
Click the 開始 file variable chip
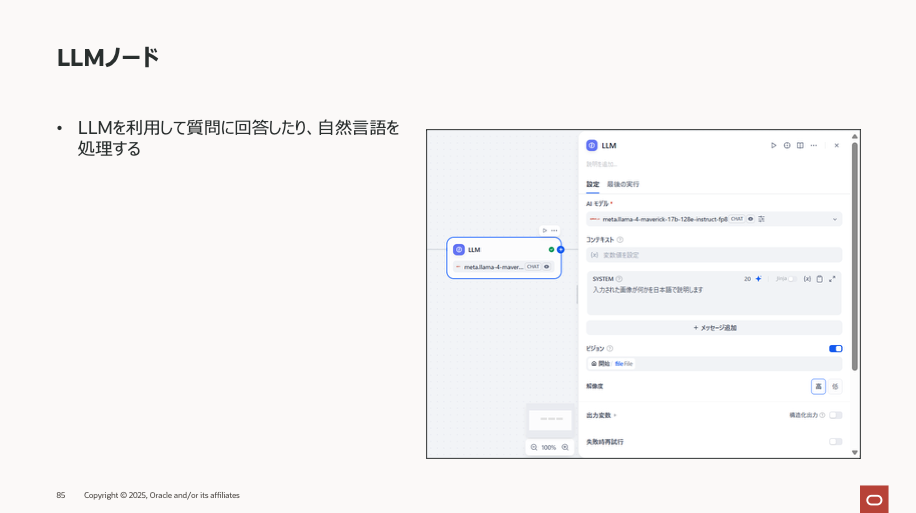pyautogui.click(x=612, y=363)
